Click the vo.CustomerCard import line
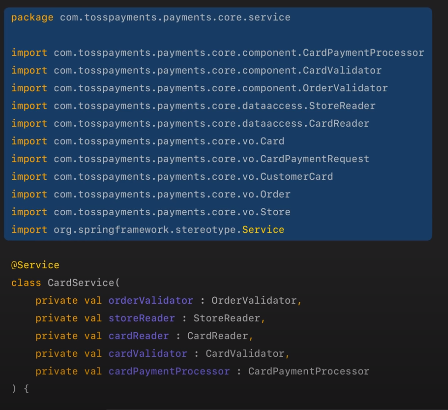Viewport: 448px width, 410px height. (x=172, y=177)
